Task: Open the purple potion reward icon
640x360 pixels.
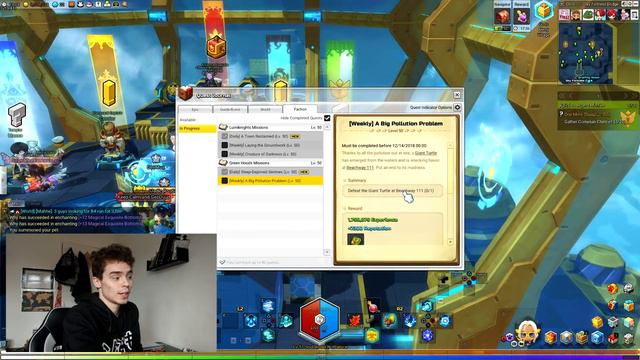Action: click(521, 17)
